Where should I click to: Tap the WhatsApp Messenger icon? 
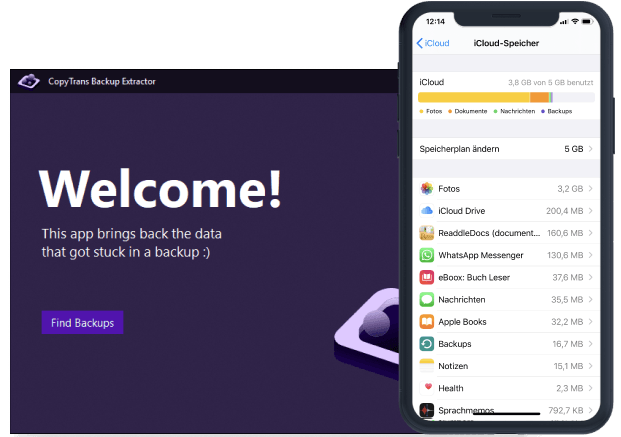[427, 255]
